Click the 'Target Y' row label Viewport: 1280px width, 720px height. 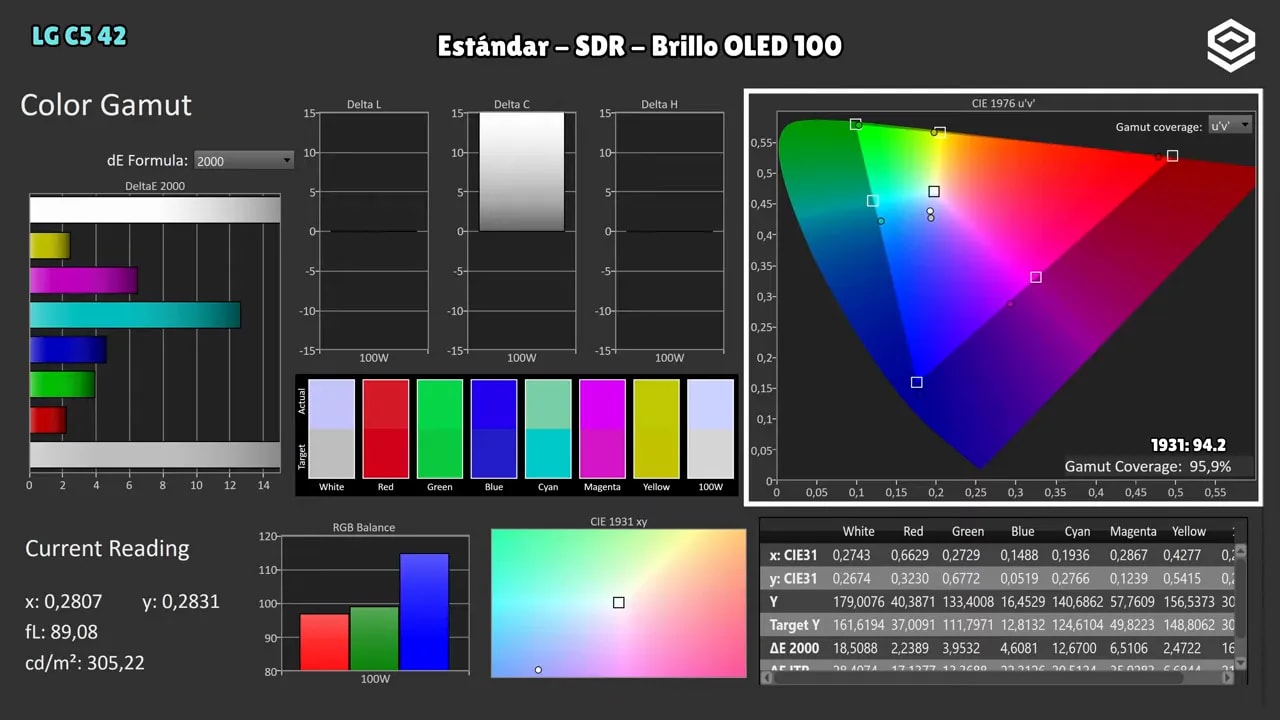[x=795, y=625]
